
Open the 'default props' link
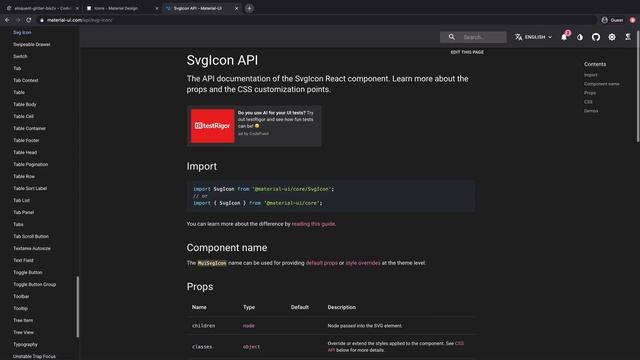point(322,263)
